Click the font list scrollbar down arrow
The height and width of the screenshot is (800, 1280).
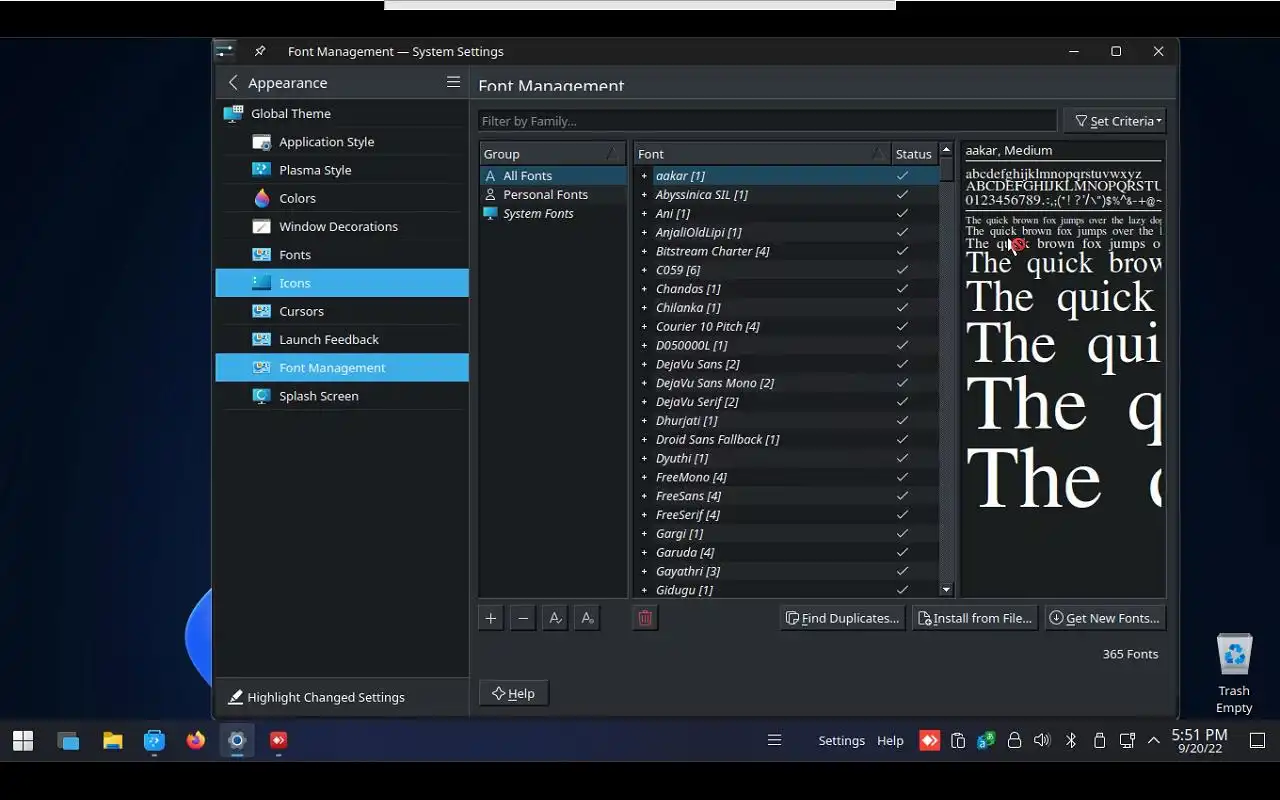pos(946,590)
